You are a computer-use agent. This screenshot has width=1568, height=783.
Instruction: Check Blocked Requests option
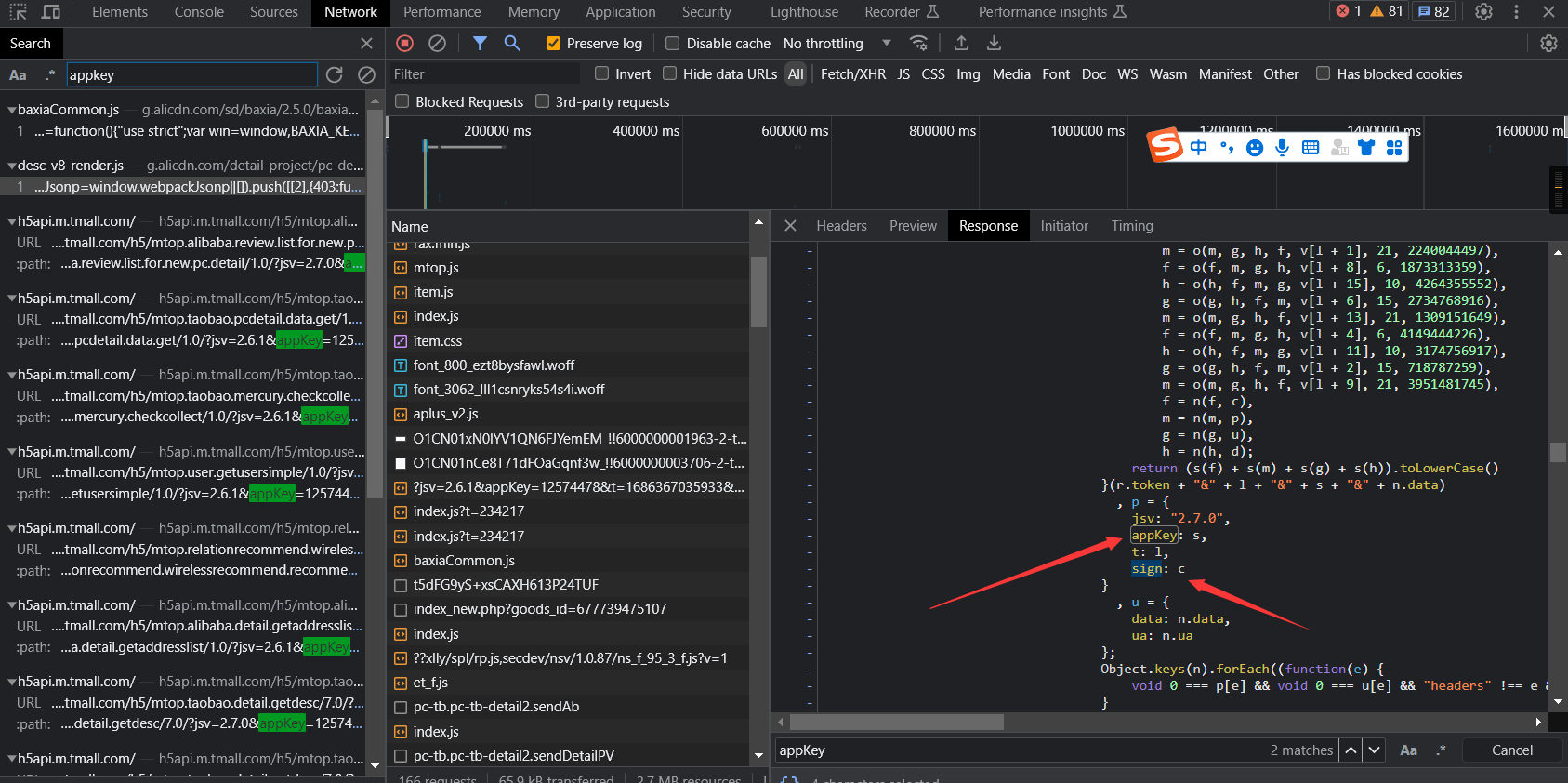pos(402,101)
